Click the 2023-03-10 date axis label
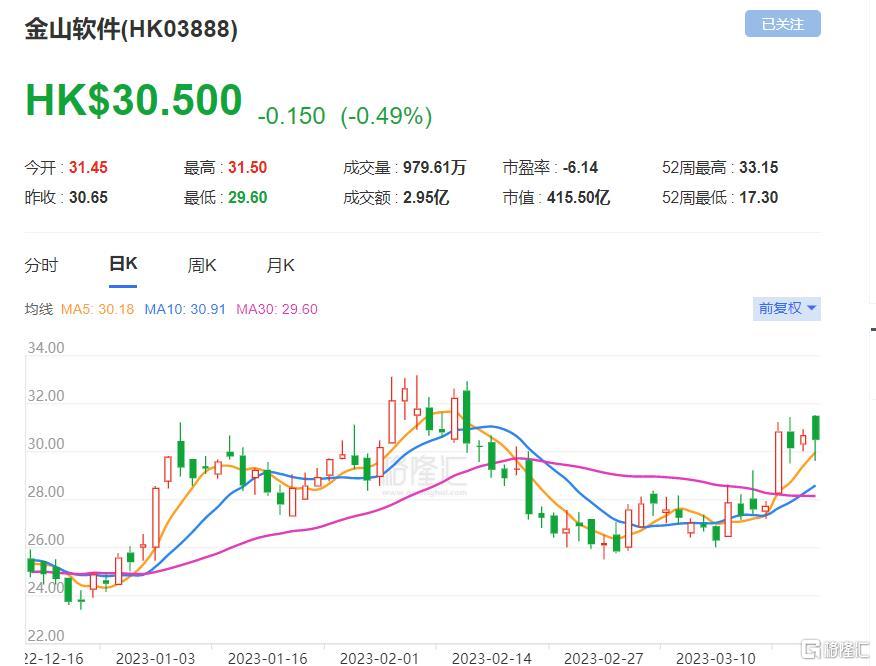Viewport: 876px width, 666px height. (716, 658)
